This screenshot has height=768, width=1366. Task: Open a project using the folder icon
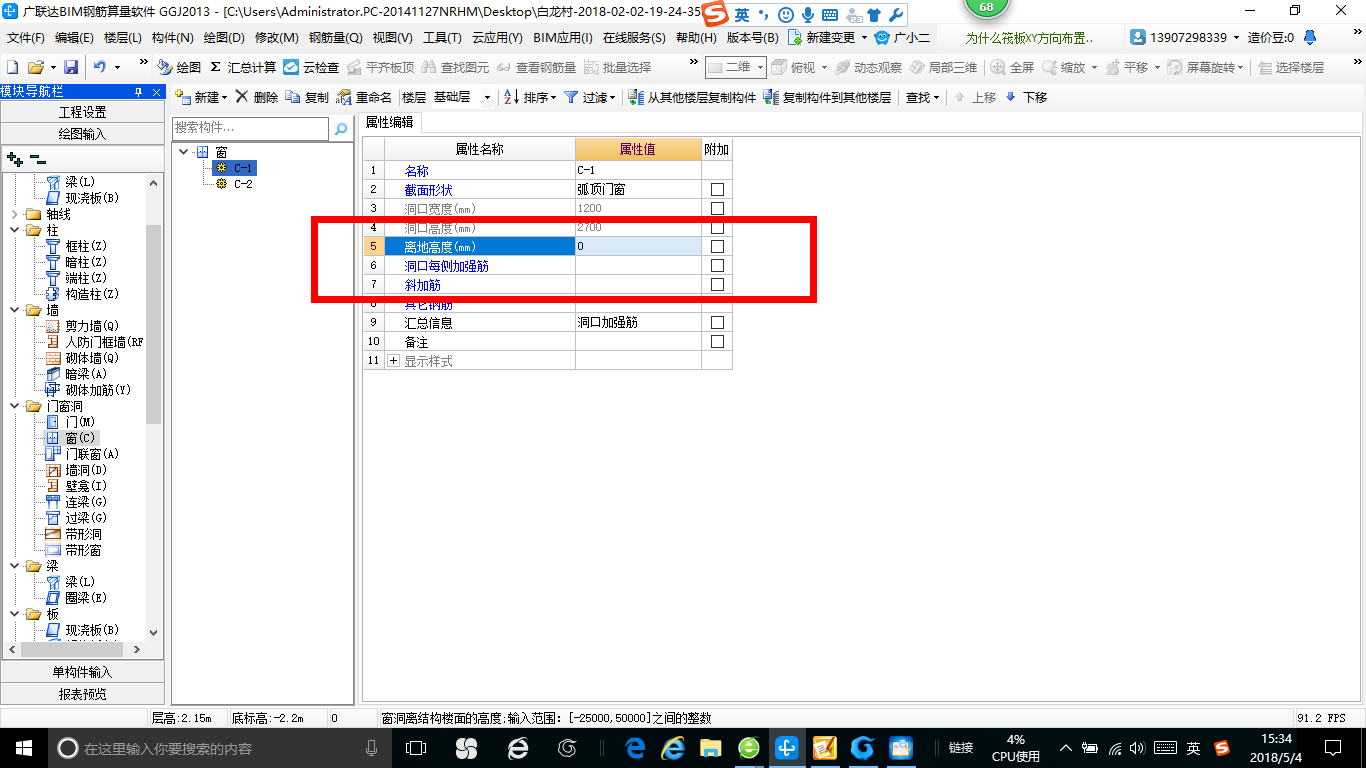(x=35, y=67)
